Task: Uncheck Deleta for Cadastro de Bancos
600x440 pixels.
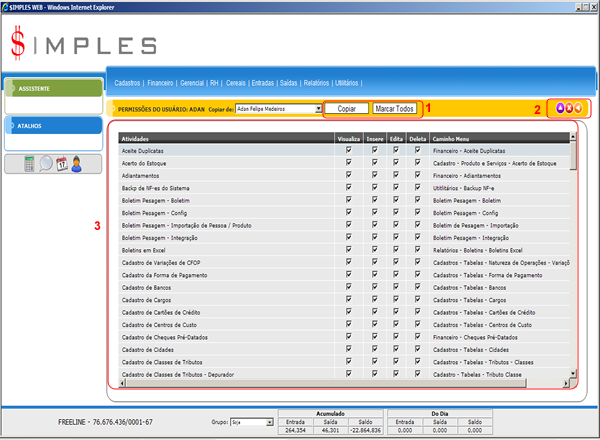Action: pos(417,287)
